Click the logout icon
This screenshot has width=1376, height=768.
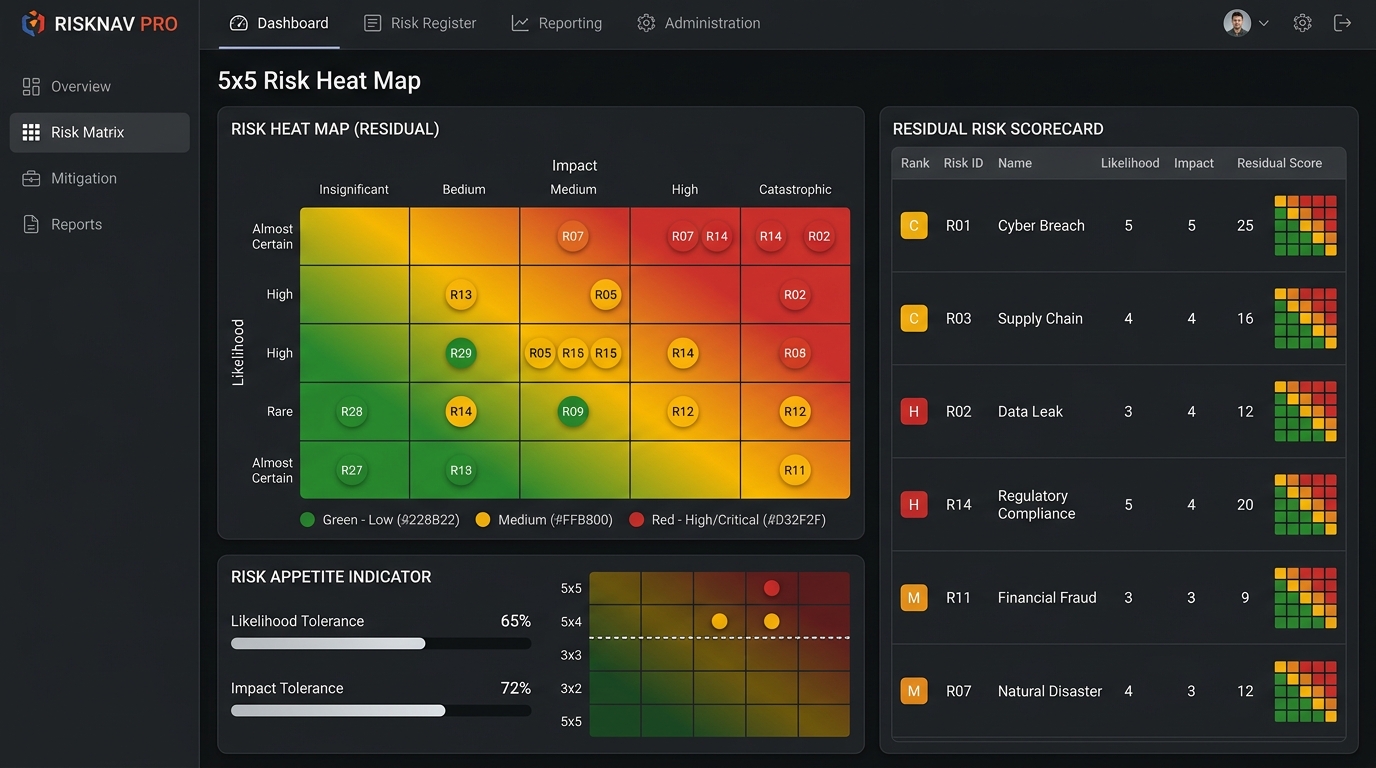point(1343,23)
